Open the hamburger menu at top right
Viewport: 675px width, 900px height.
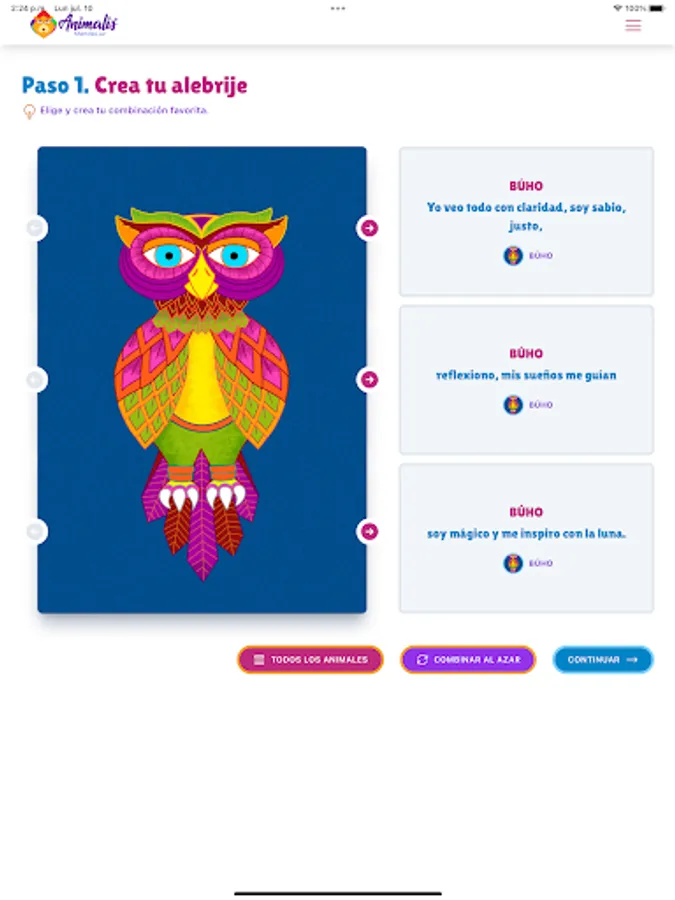[x=633, y=25]
